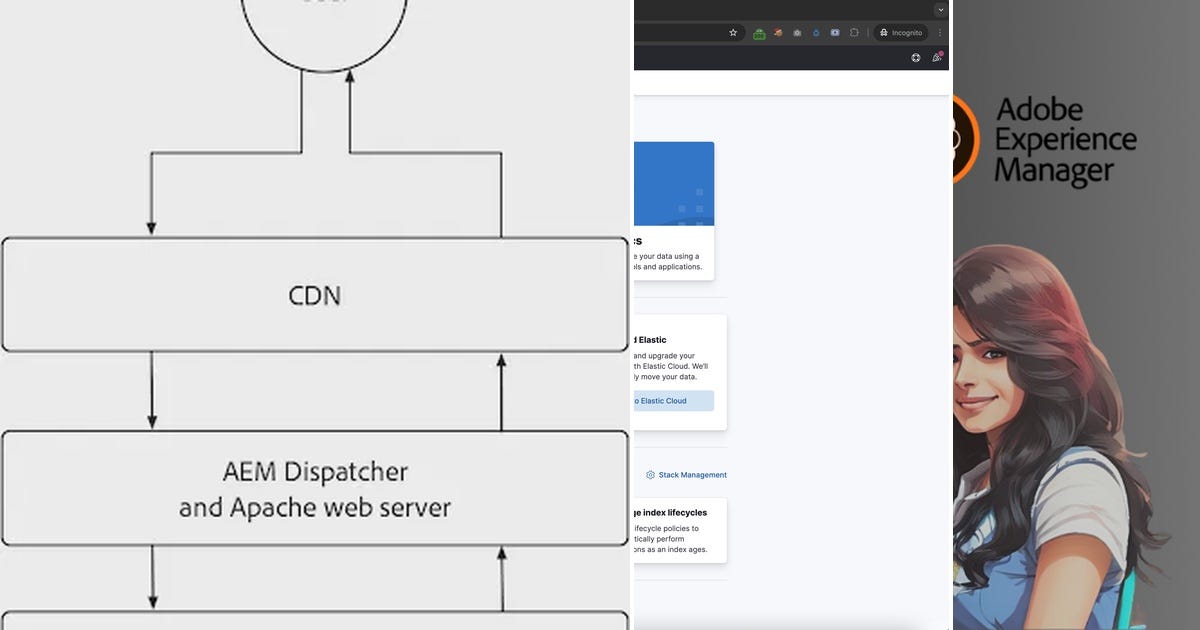This screenshot has height=630, width=1200.
Task: Click the Elastic Cloud migration button
Action: [672, 401]
